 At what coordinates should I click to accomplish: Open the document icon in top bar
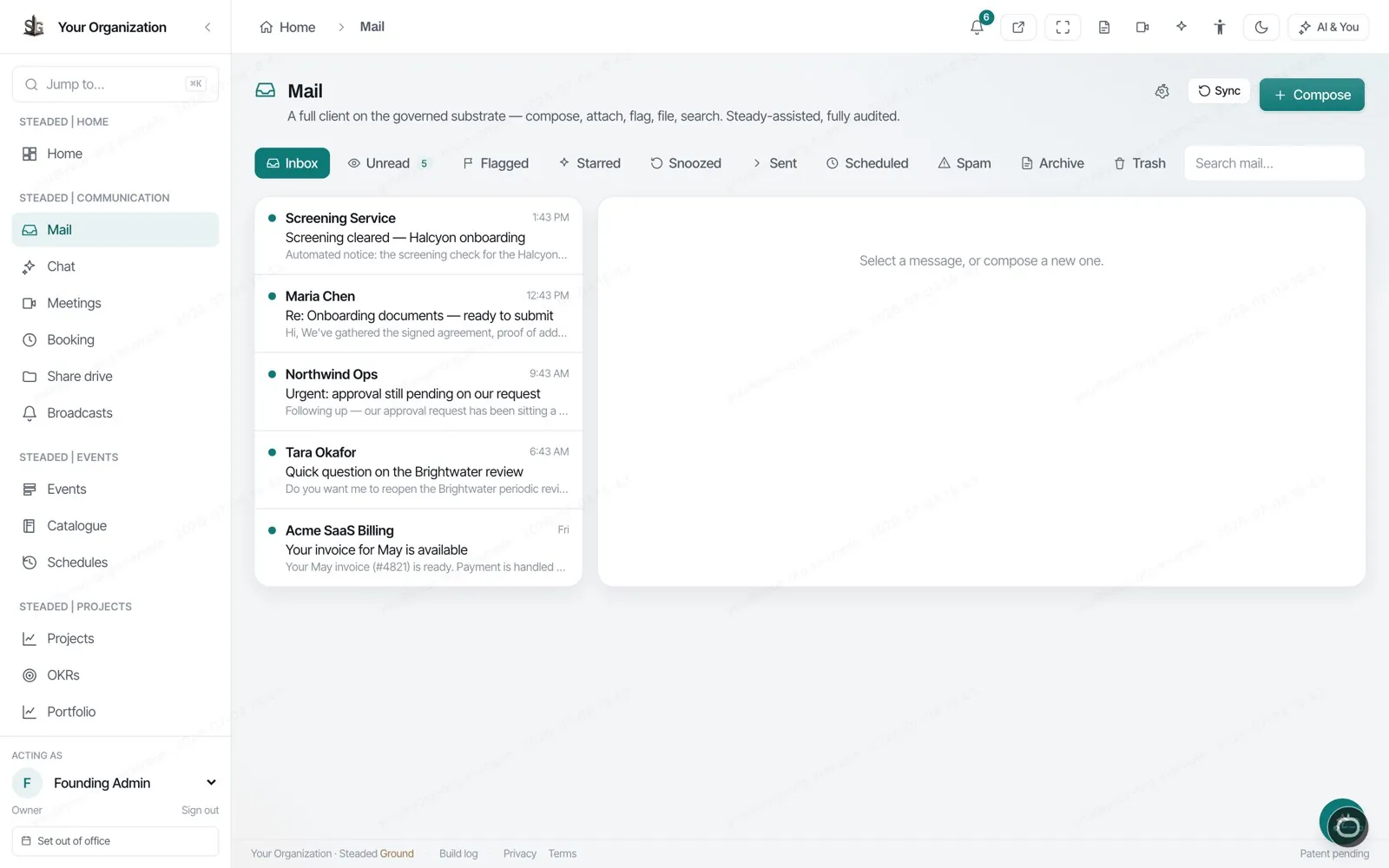tap(1104, 27)
